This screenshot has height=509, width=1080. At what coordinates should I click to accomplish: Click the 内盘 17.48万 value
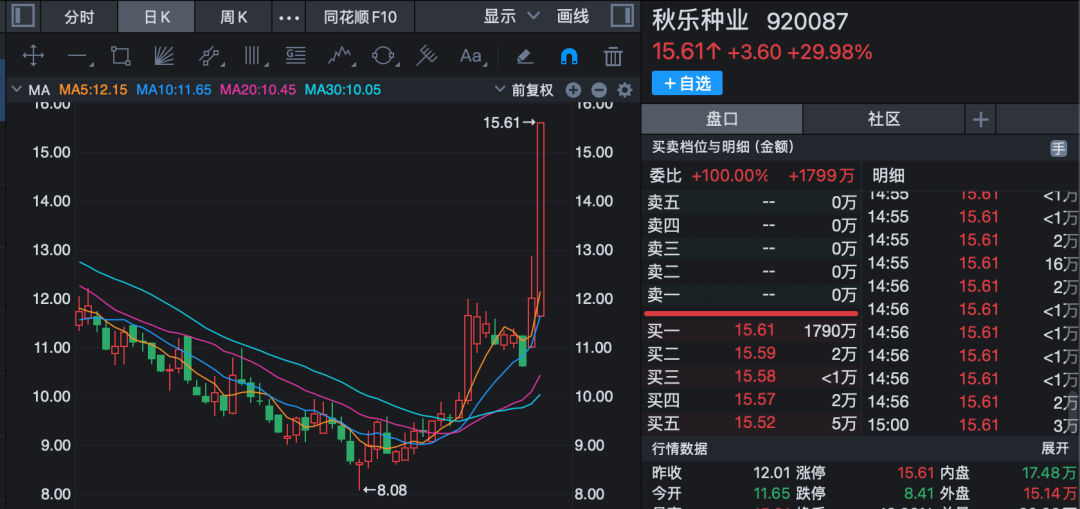[x=1049, y=473]
